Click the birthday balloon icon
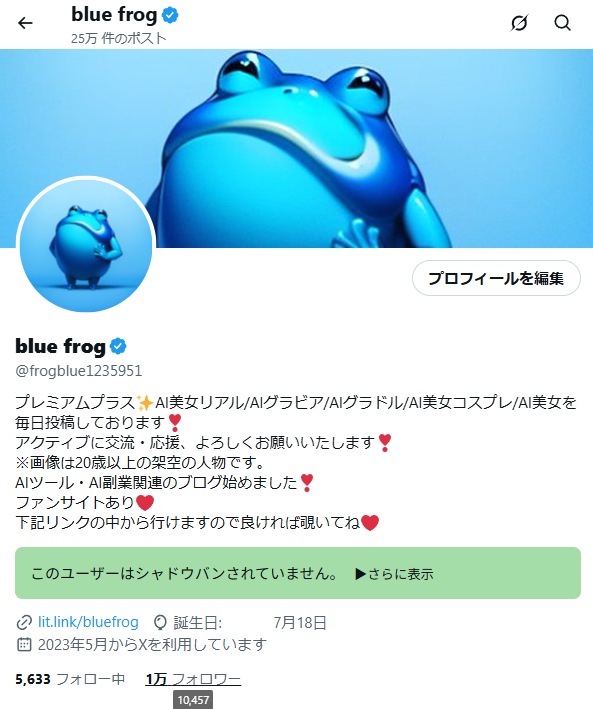 pos(160,623)
